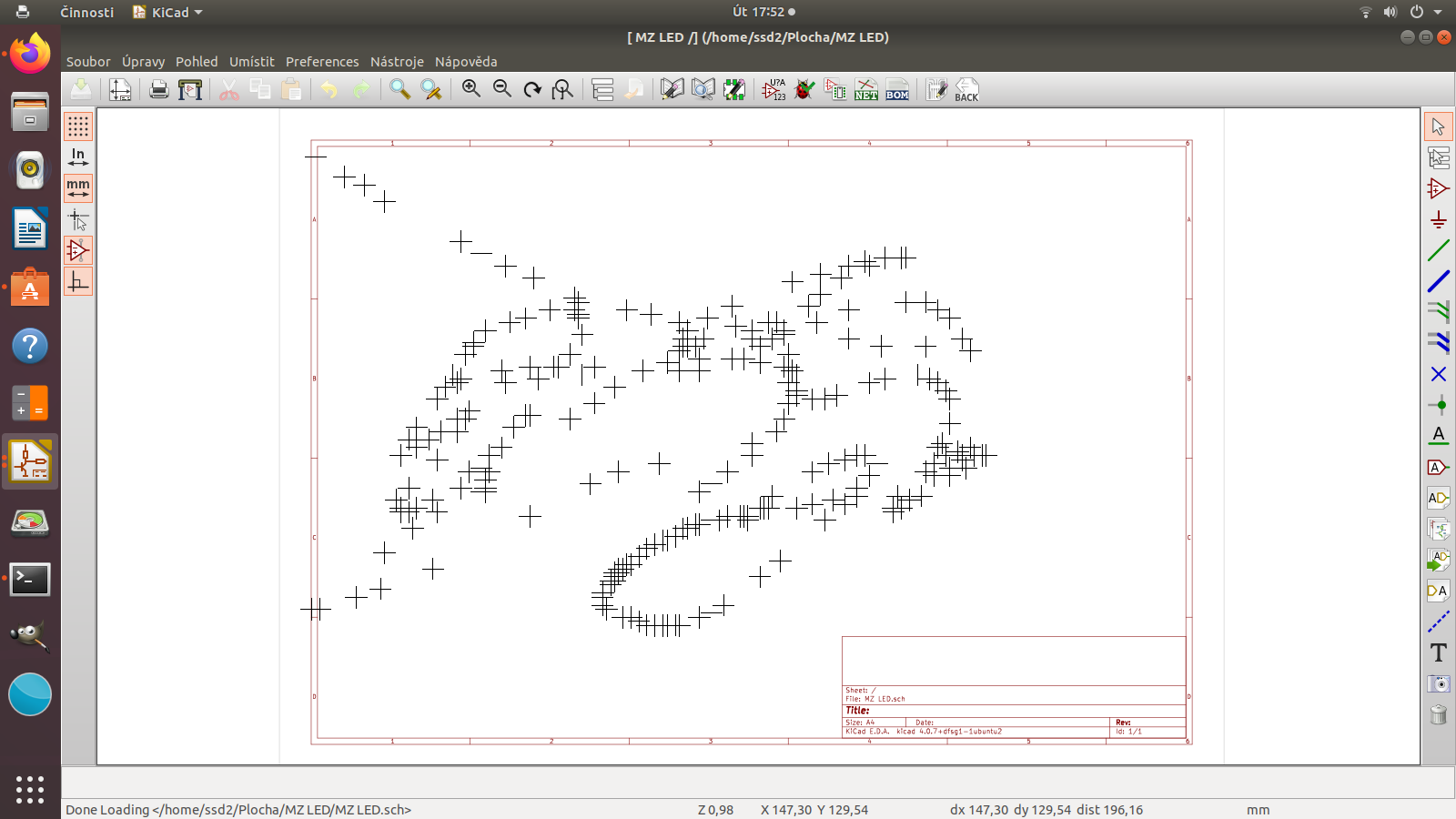
Task: Redraw the schematic view
Action: (x=532, y=89)
